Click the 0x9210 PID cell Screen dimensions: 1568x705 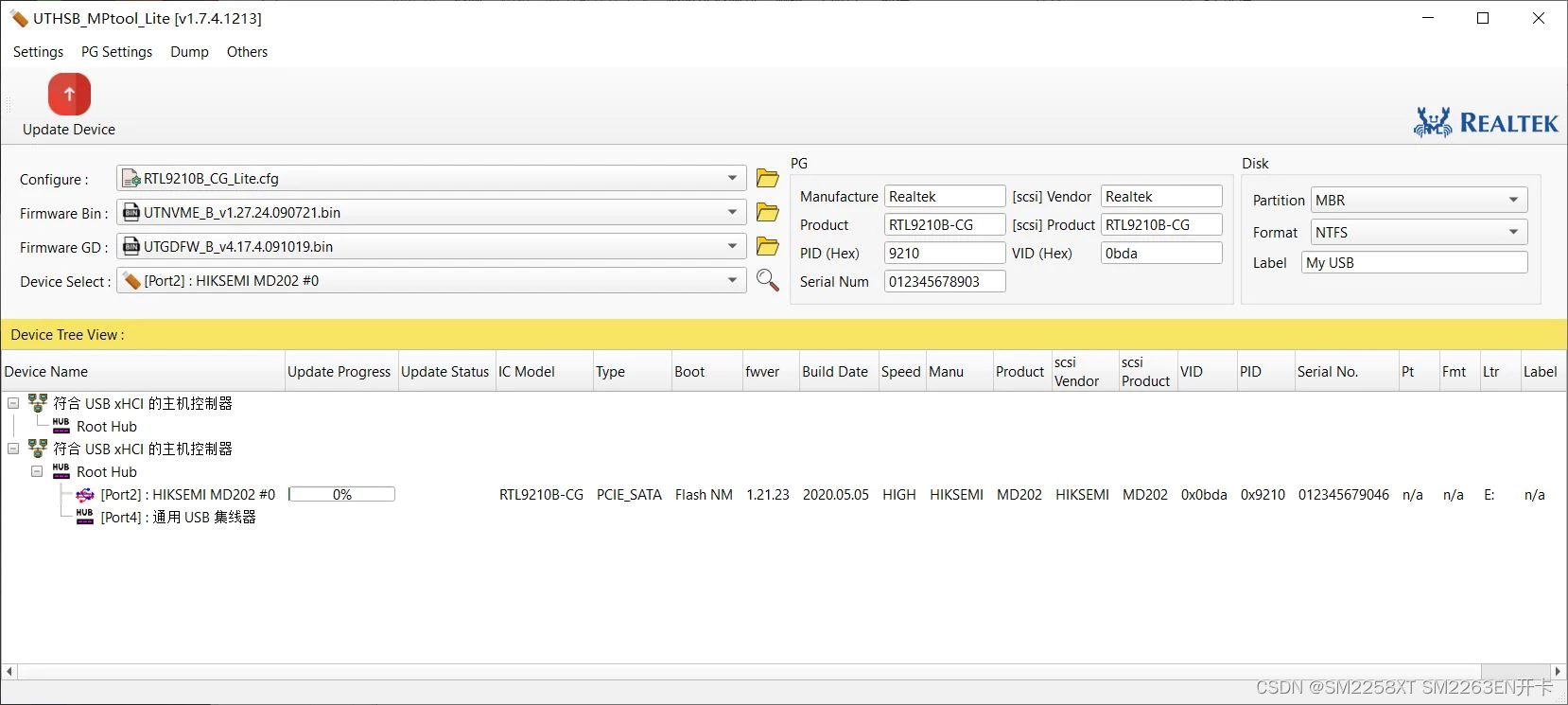point(1263,494)
